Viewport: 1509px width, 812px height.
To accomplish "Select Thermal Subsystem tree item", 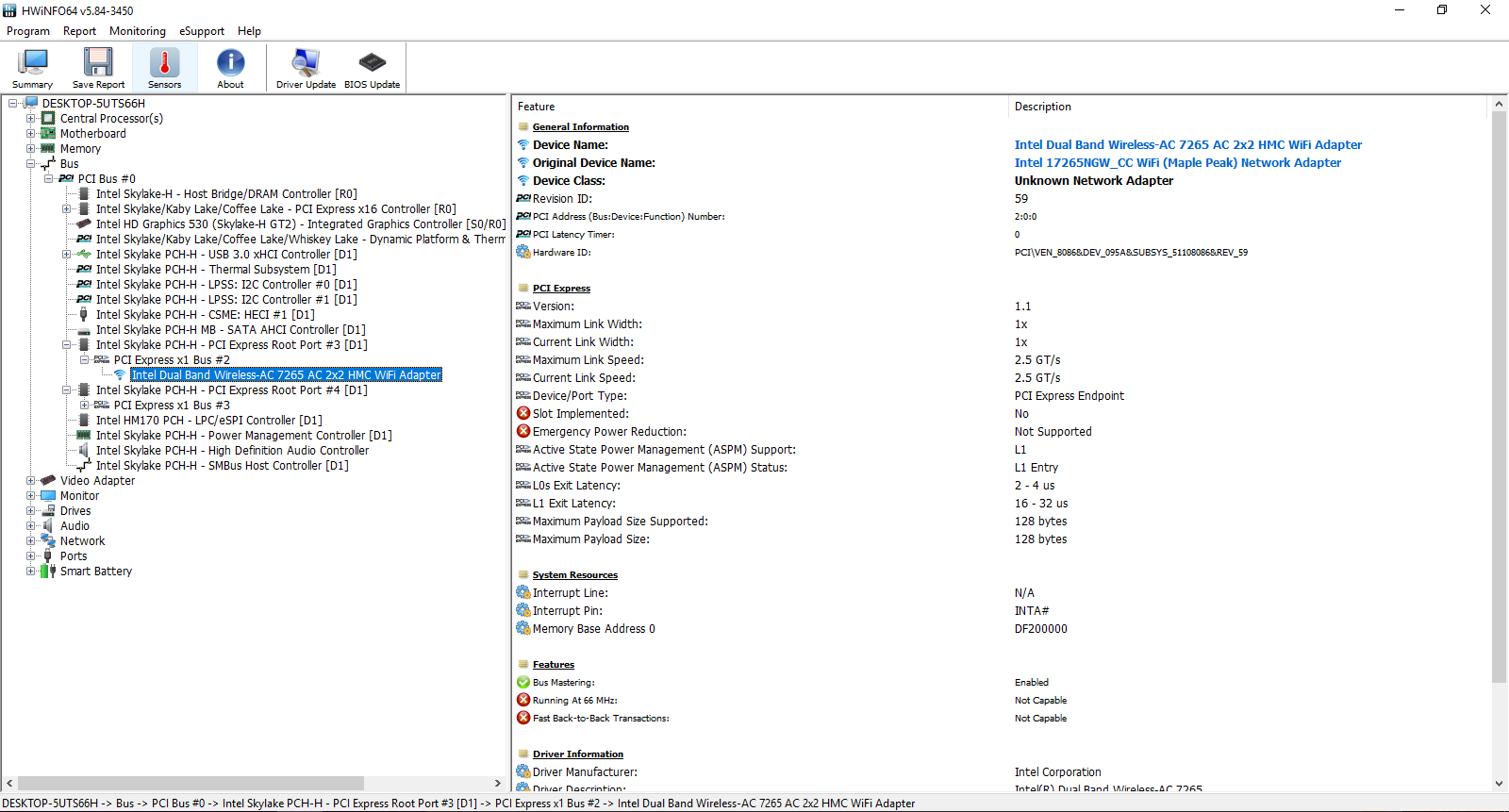I will (x=216, y=269).
